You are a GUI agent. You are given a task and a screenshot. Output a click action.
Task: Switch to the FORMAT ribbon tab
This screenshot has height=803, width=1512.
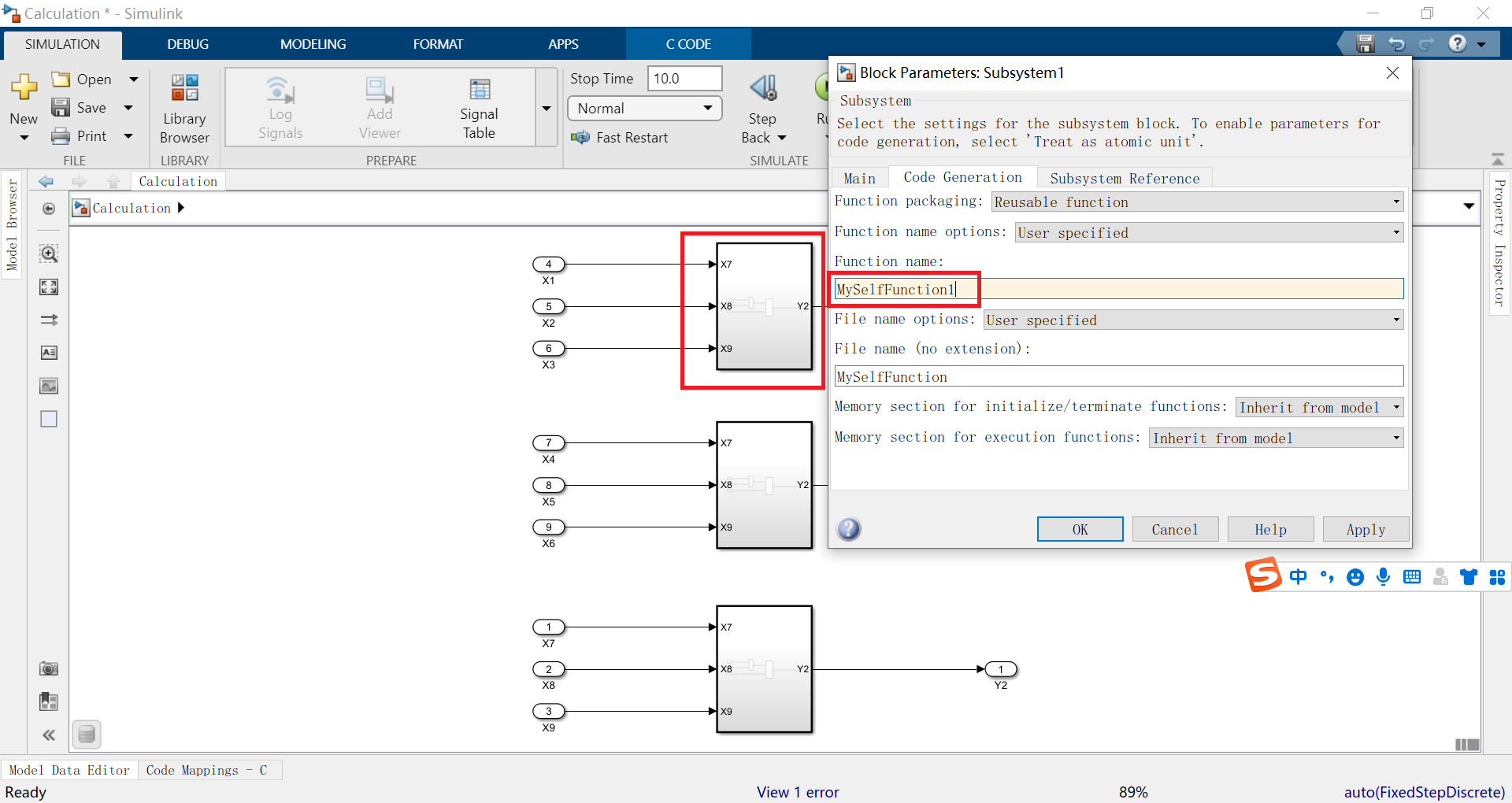click(x=438, y=44)
